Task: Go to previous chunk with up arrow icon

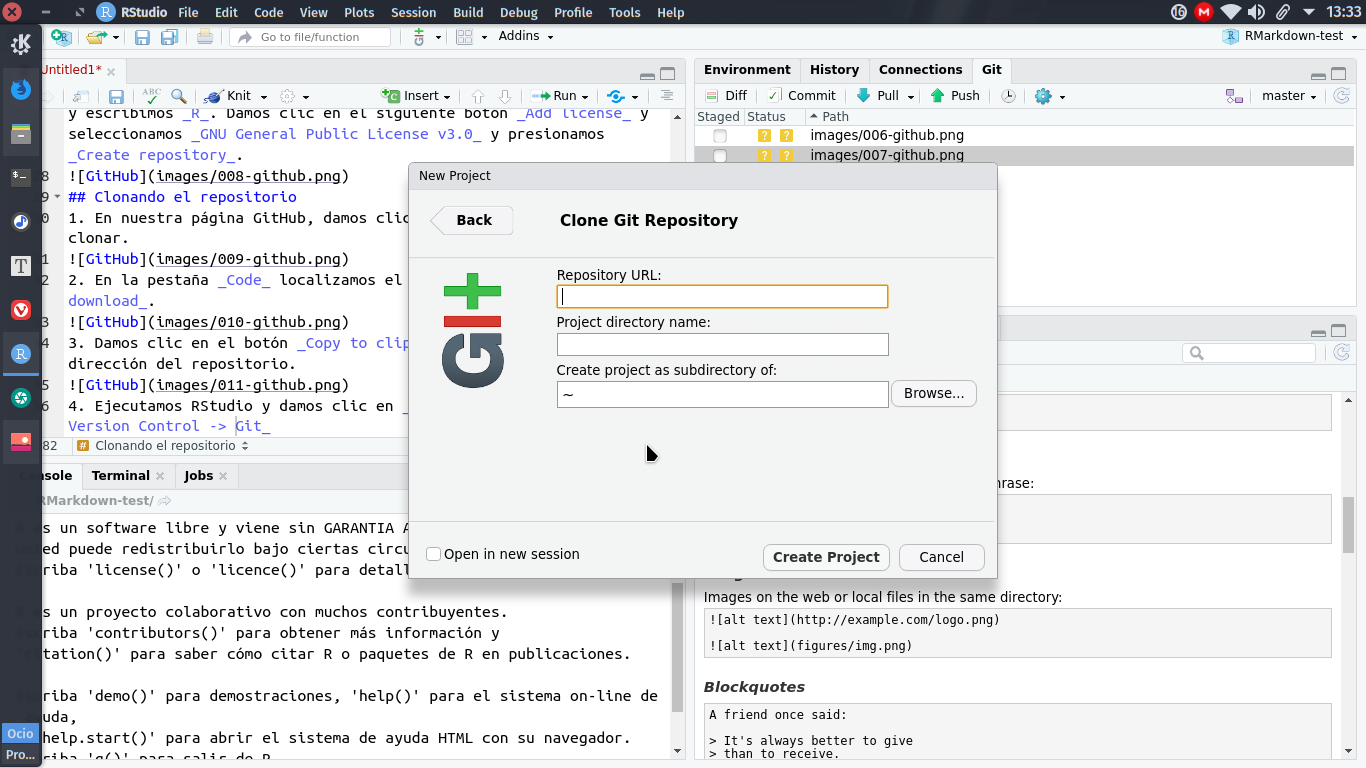Action: click(478, 96)
